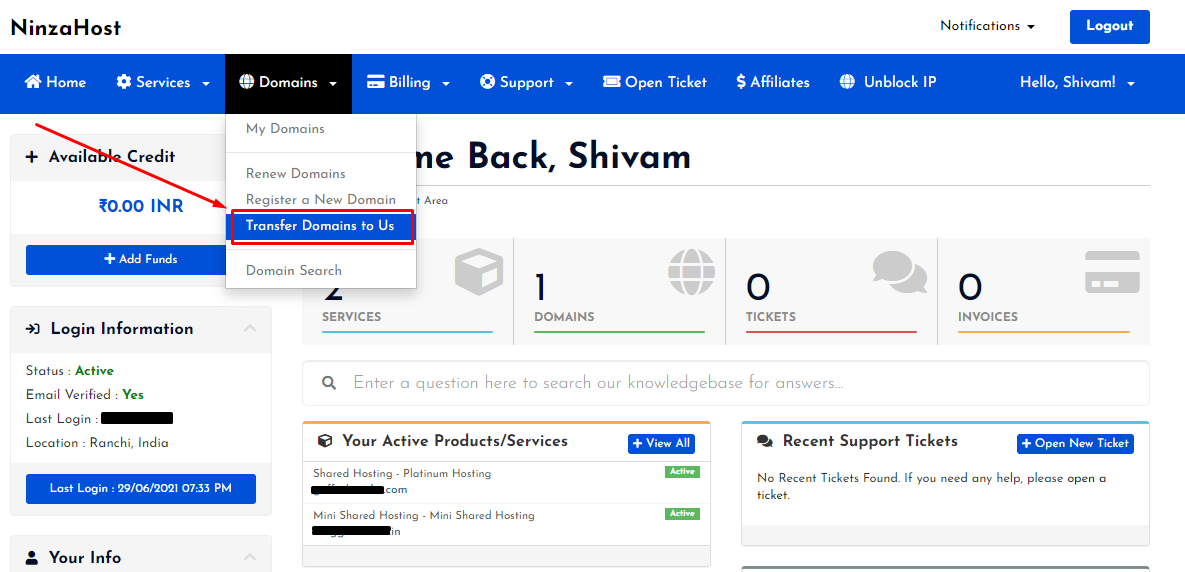Click the Support caret arrow
Image resolution: width=1185 pixels, height=572 pixels.
[x=569, y=84]
